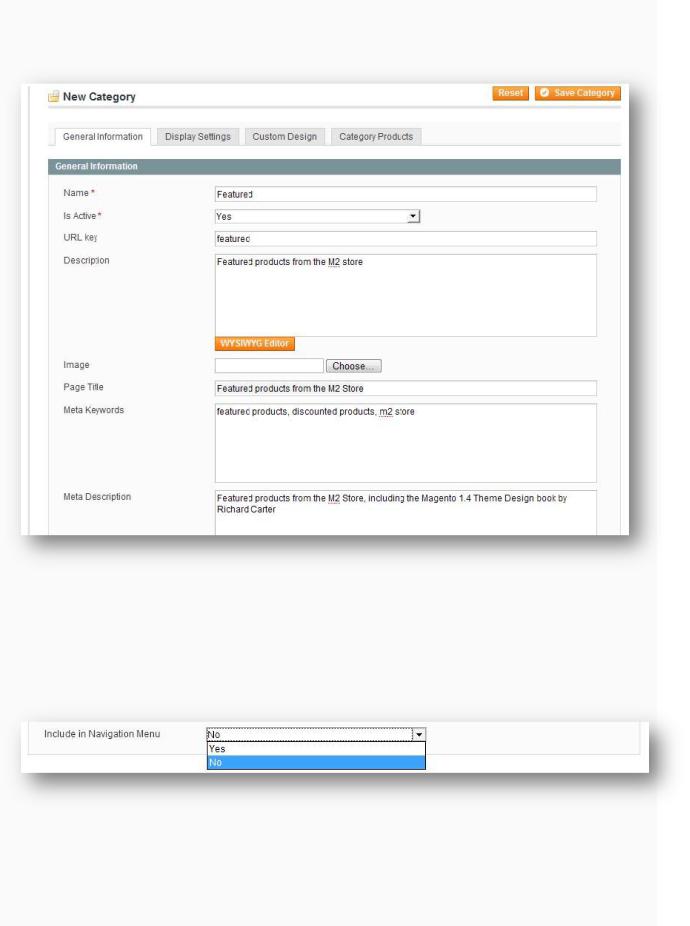The height and width of the screenshot is (926, 690).
Task: Focus the Name input field
Action: (x=406, y=194)
